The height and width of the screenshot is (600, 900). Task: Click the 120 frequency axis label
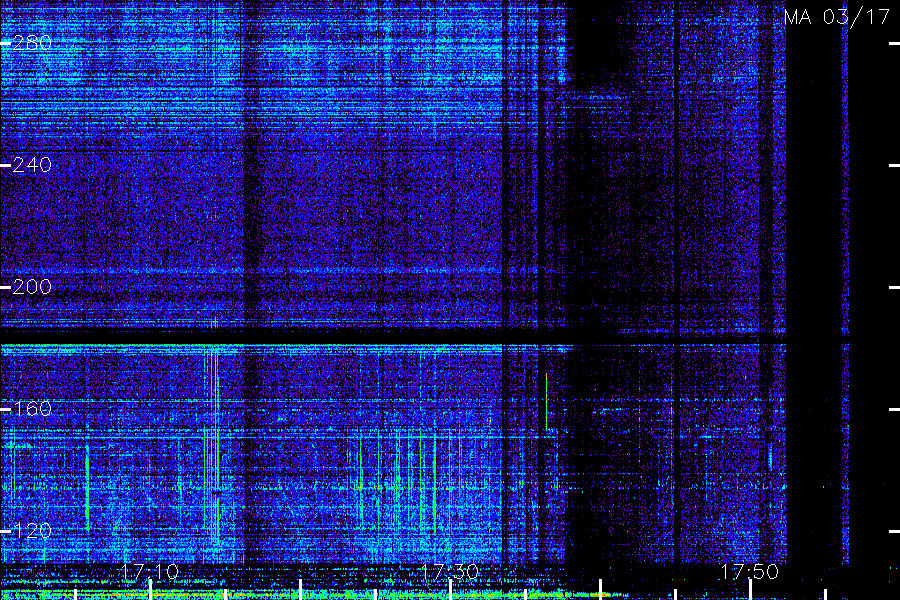32,531
